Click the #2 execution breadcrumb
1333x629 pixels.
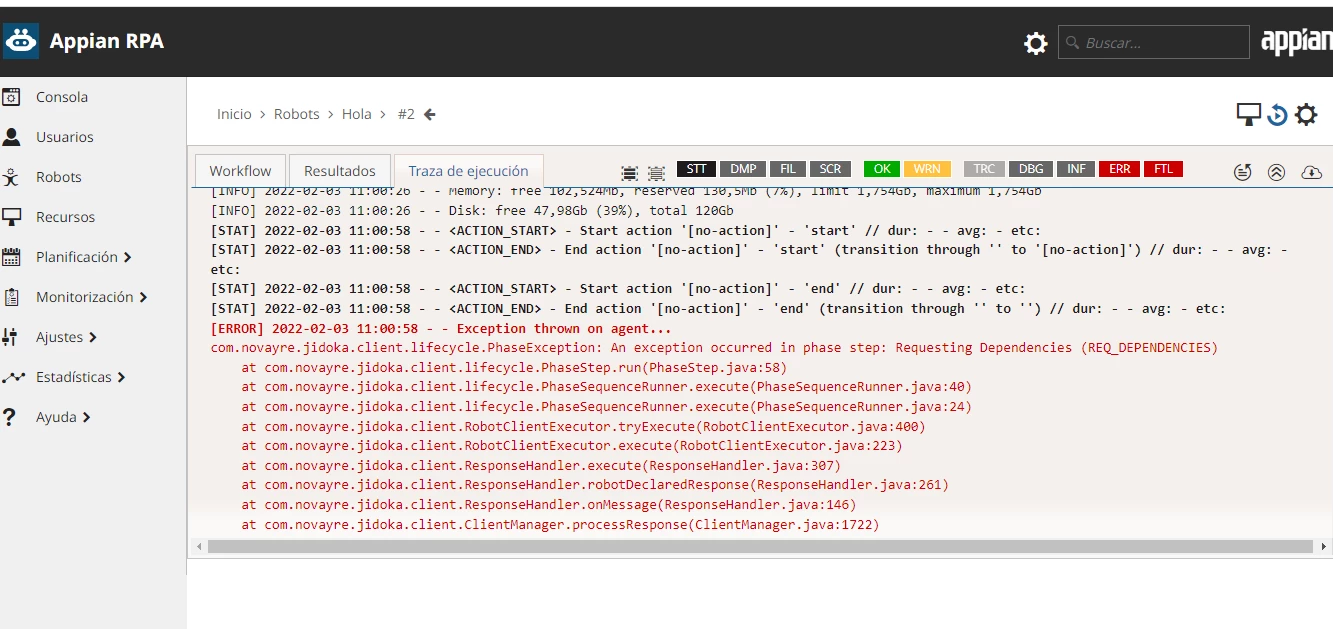[406, 114]
